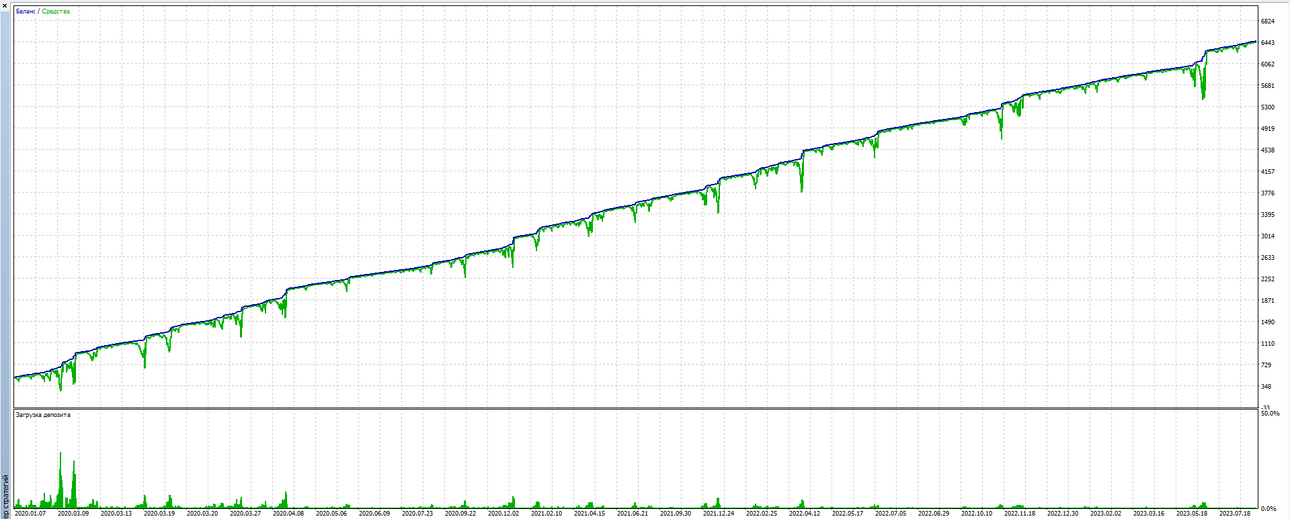Click the 4919 y-axis value
Image resolution: width=1290 pixels, height=519 pixels.
point(1268,129)
